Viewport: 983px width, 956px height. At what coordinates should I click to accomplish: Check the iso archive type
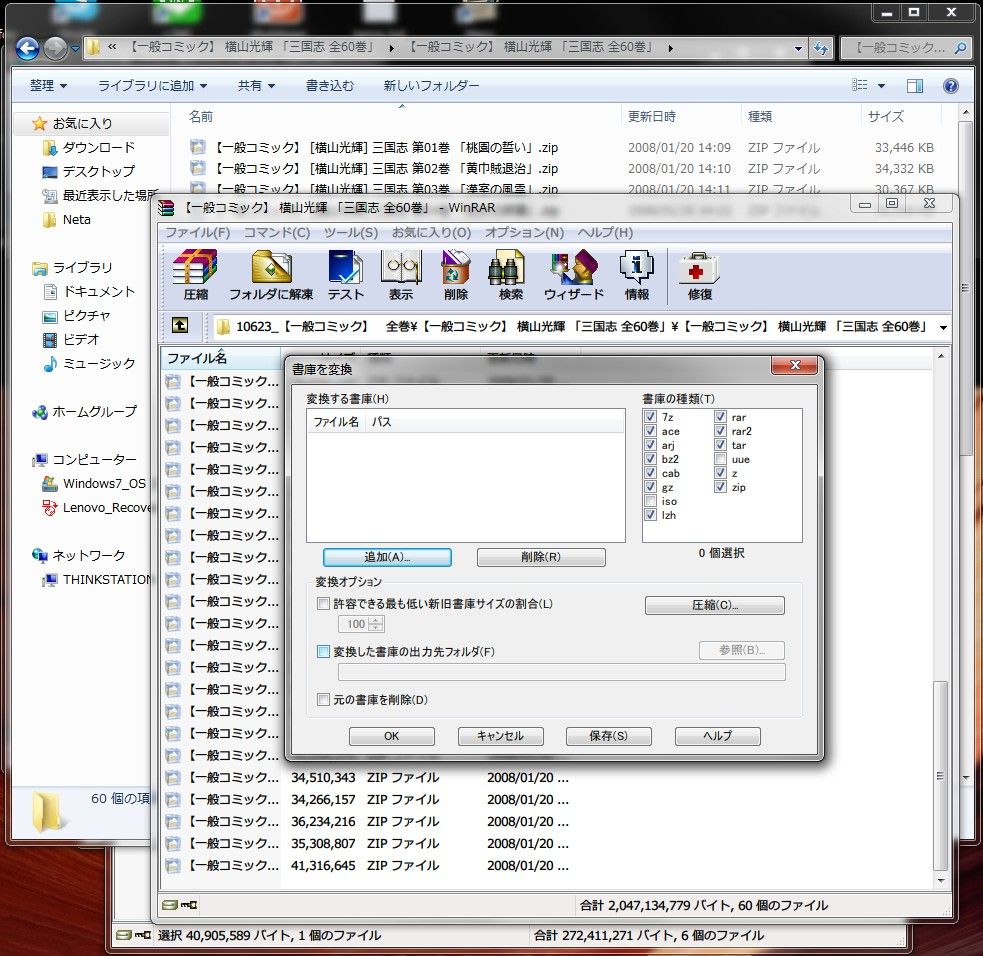click(651, 501)
